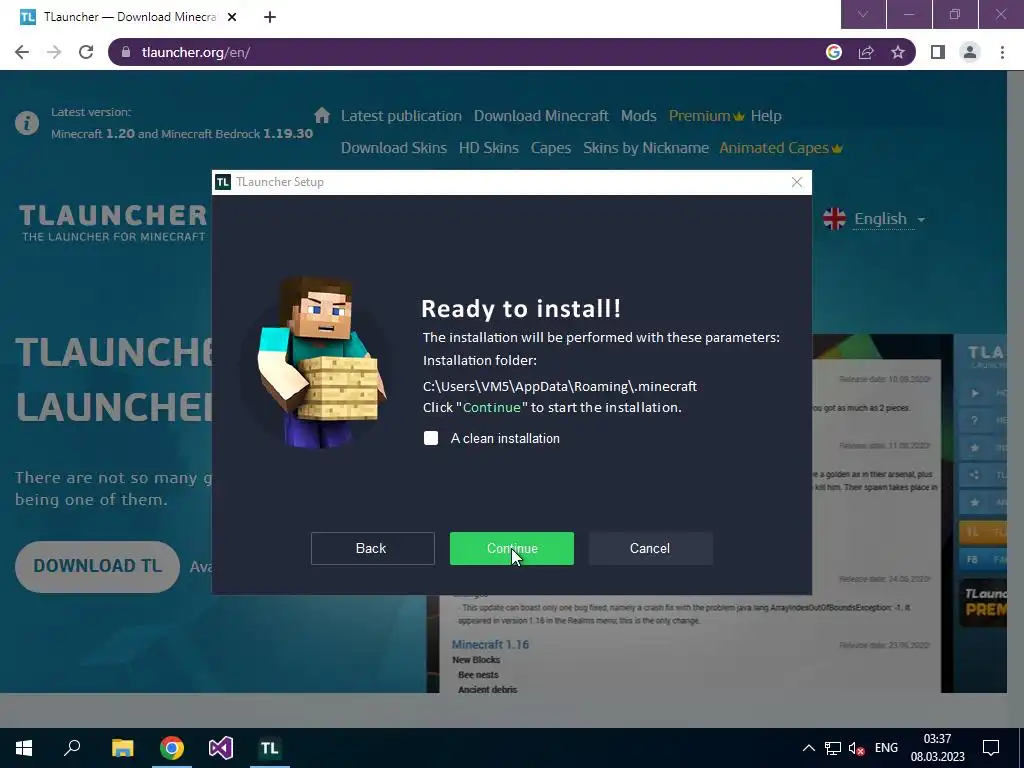Toggle Chrome side panel icon
The image size is (1024, 768).
pos(938,52)
